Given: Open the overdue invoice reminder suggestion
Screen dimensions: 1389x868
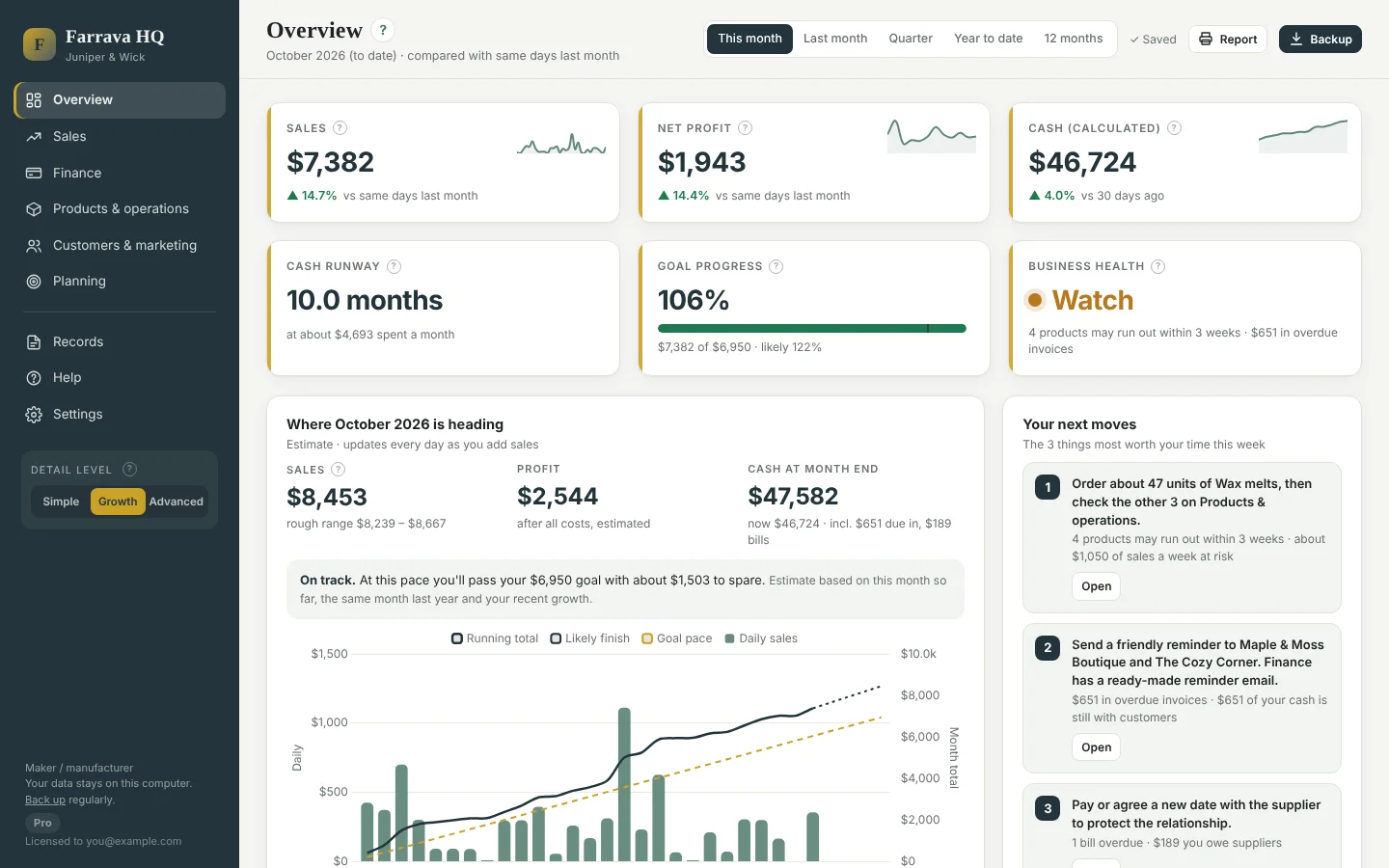Looking at the screenshot, I should point(1096,747).
